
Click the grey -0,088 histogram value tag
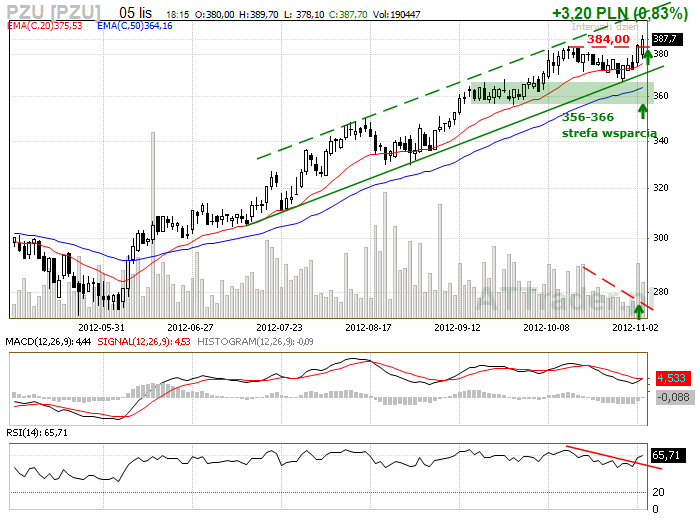click(675, 397)
